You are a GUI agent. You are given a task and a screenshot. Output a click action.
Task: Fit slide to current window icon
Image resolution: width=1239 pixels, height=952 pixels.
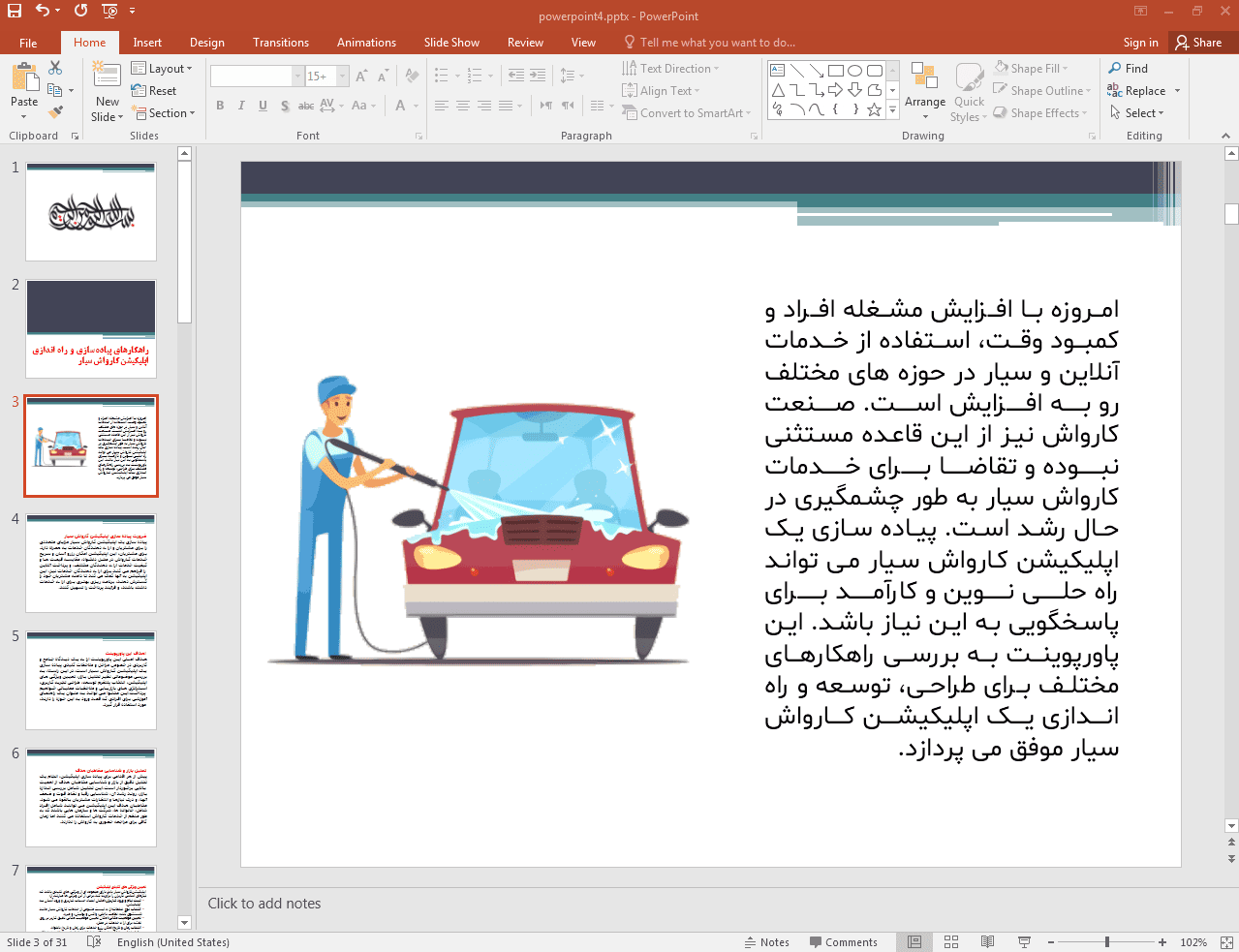coord(1226,942)
